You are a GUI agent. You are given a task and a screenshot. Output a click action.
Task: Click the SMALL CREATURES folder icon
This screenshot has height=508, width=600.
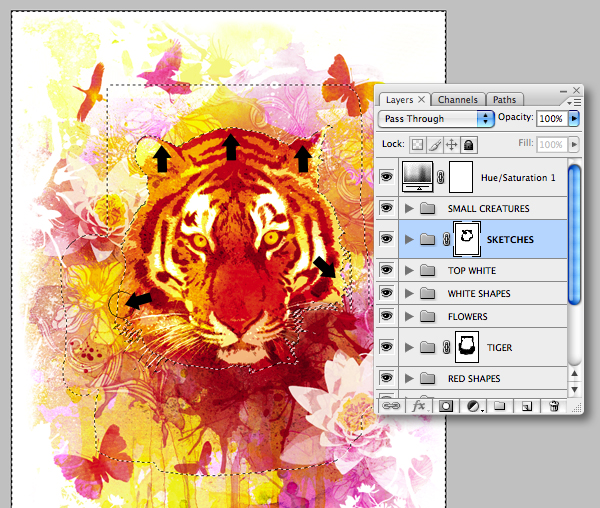[427, 208]
